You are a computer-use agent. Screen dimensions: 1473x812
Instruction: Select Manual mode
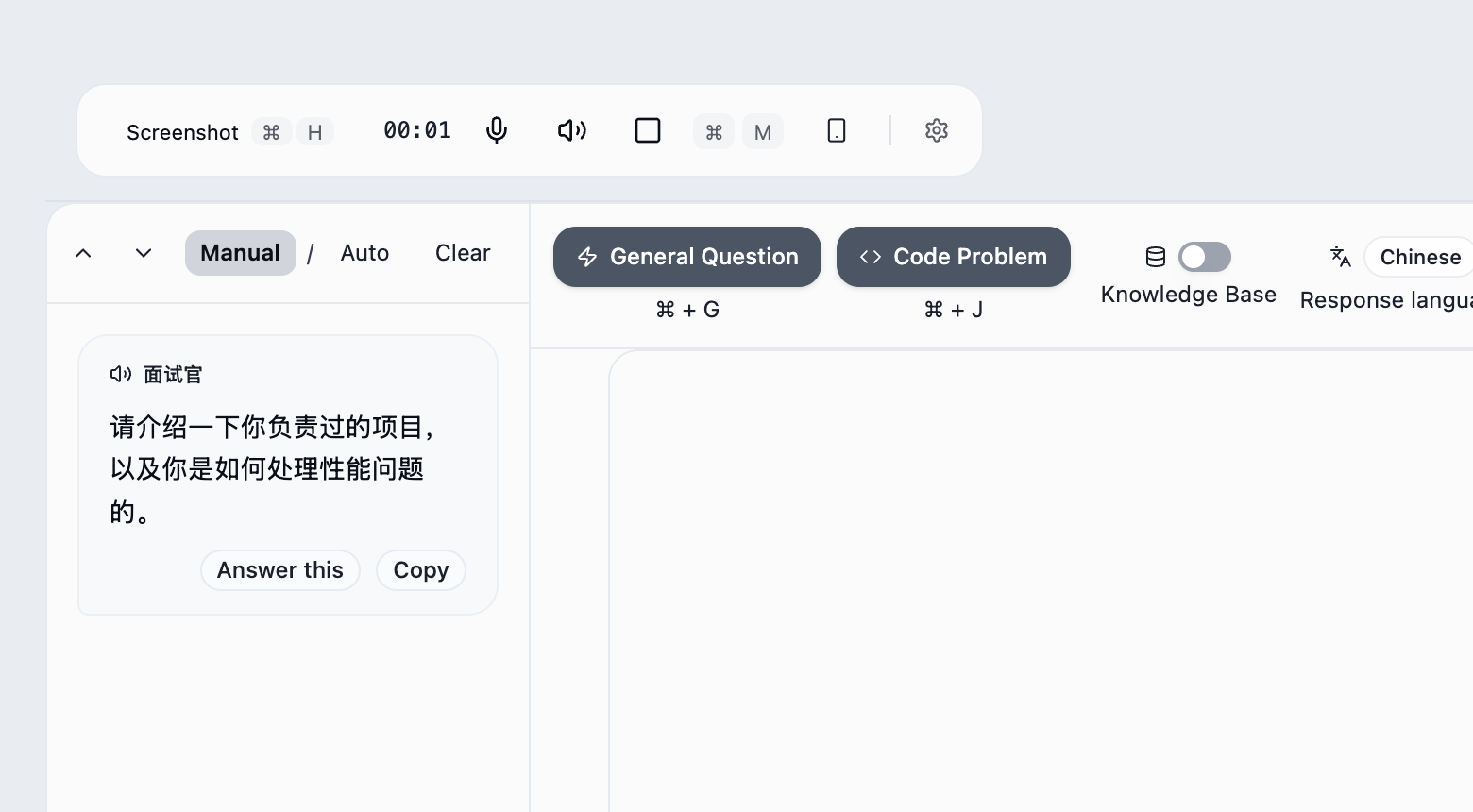241,253
